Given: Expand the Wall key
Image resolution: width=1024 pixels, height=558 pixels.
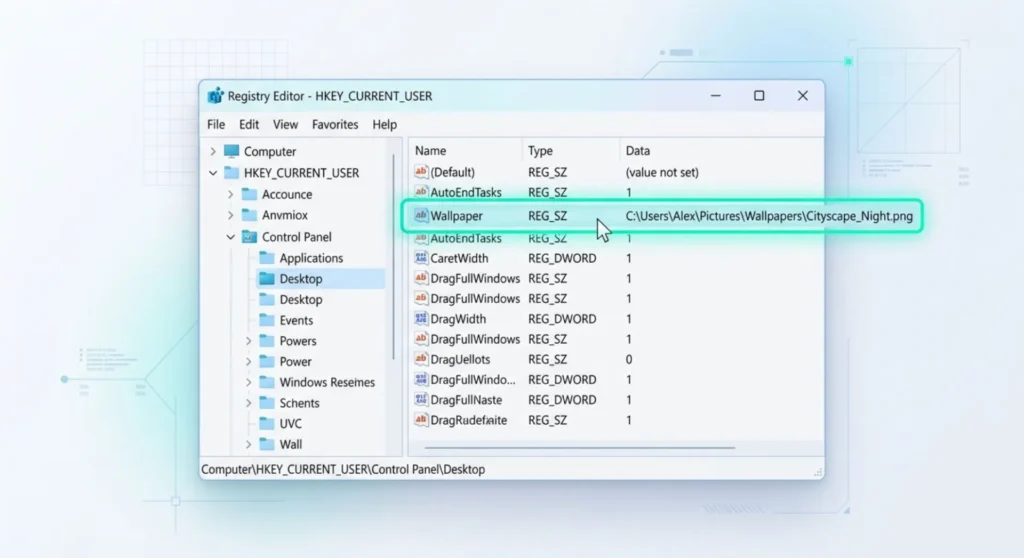Looking at the screenshot, I should point(248,444).
